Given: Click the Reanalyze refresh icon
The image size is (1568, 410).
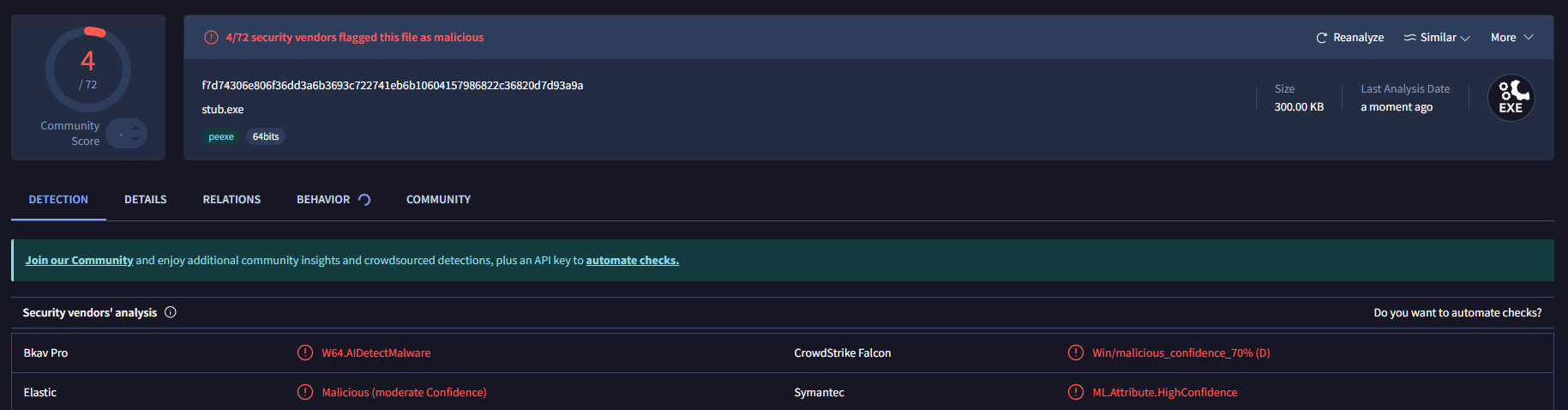Looking at the screenshot, I should coord(1321,38).
